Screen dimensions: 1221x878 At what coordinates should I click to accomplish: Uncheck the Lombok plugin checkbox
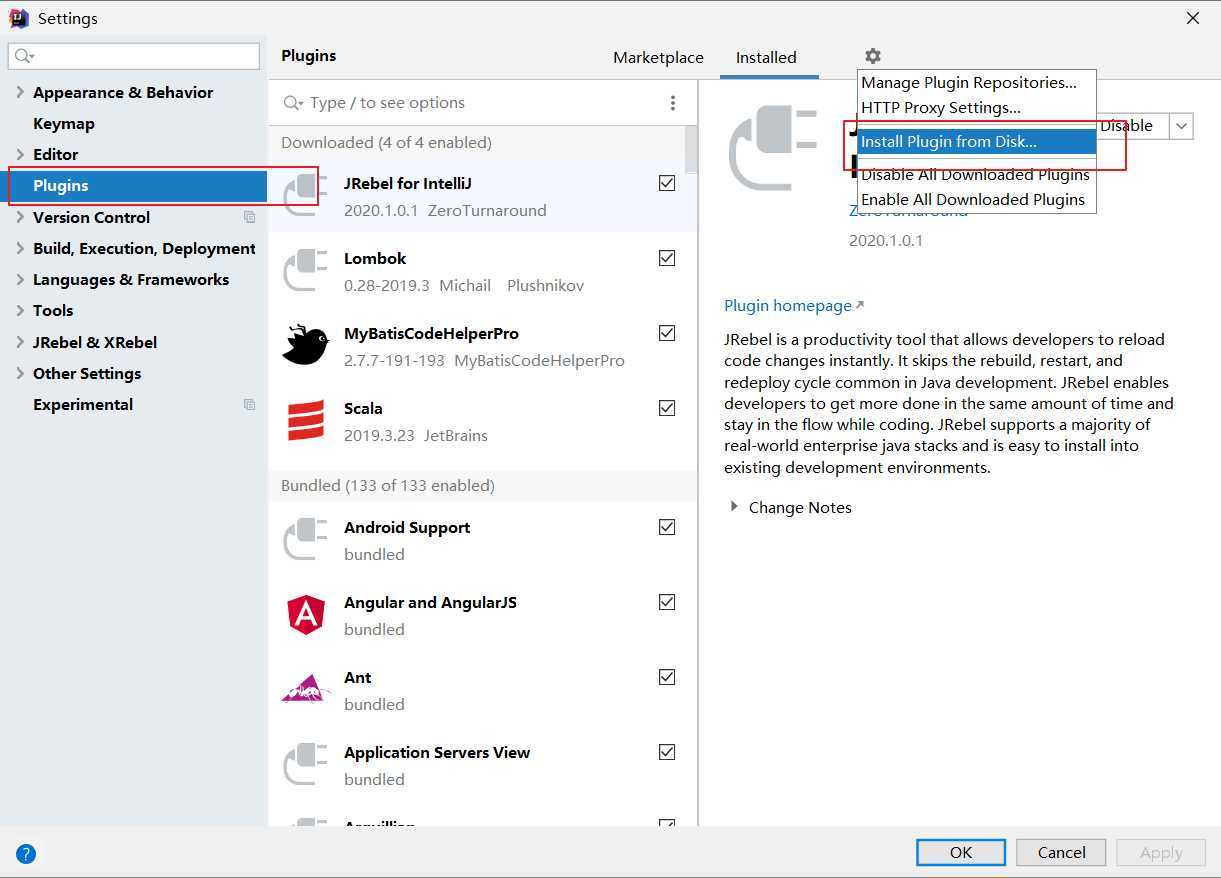coord(667,258)
